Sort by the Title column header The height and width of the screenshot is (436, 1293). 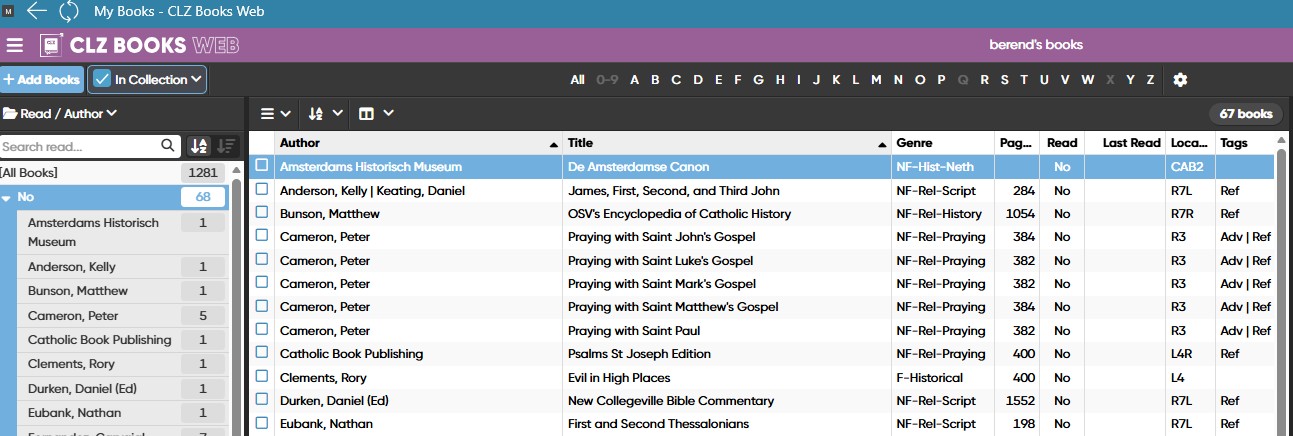coord(727,143)
